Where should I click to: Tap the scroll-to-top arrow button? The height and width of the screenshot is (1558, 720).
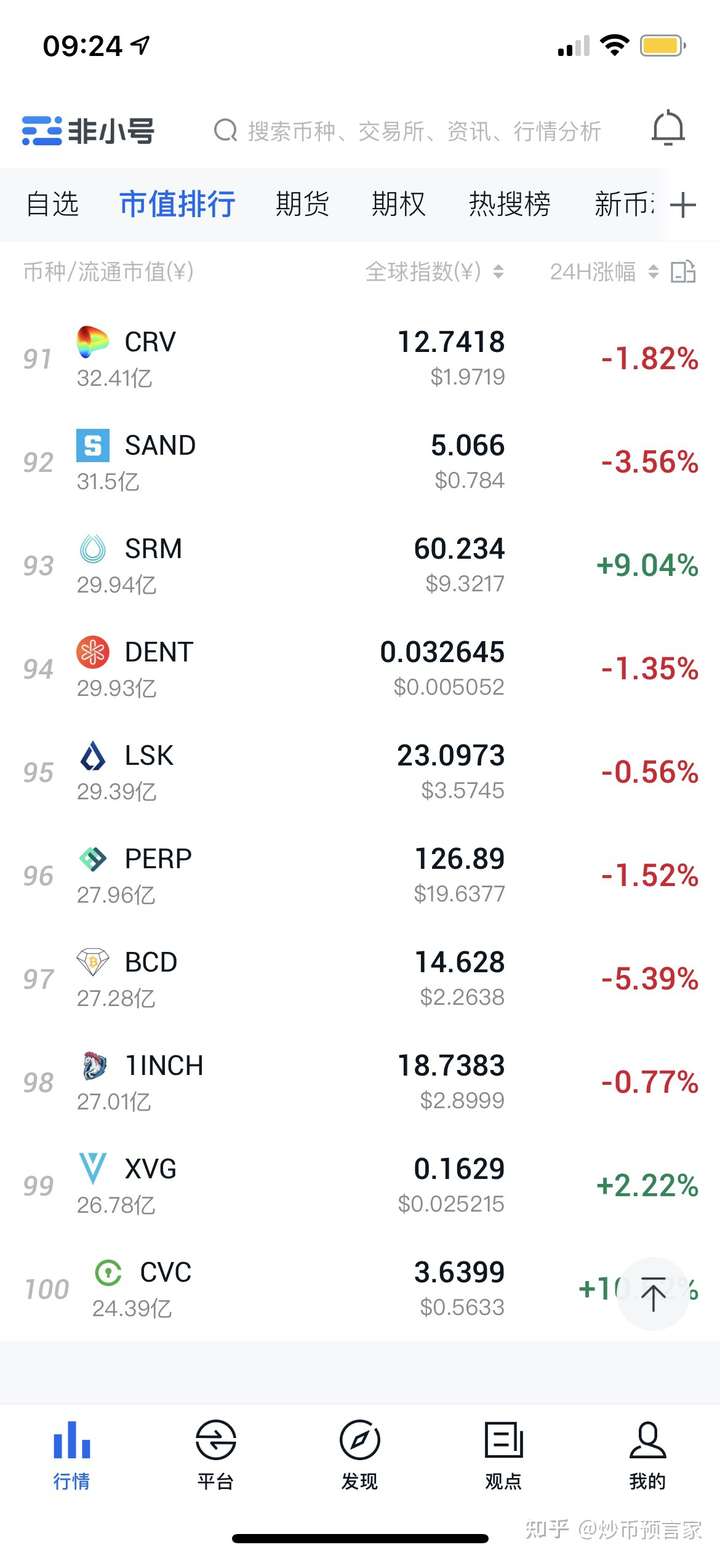point(653,1293)
